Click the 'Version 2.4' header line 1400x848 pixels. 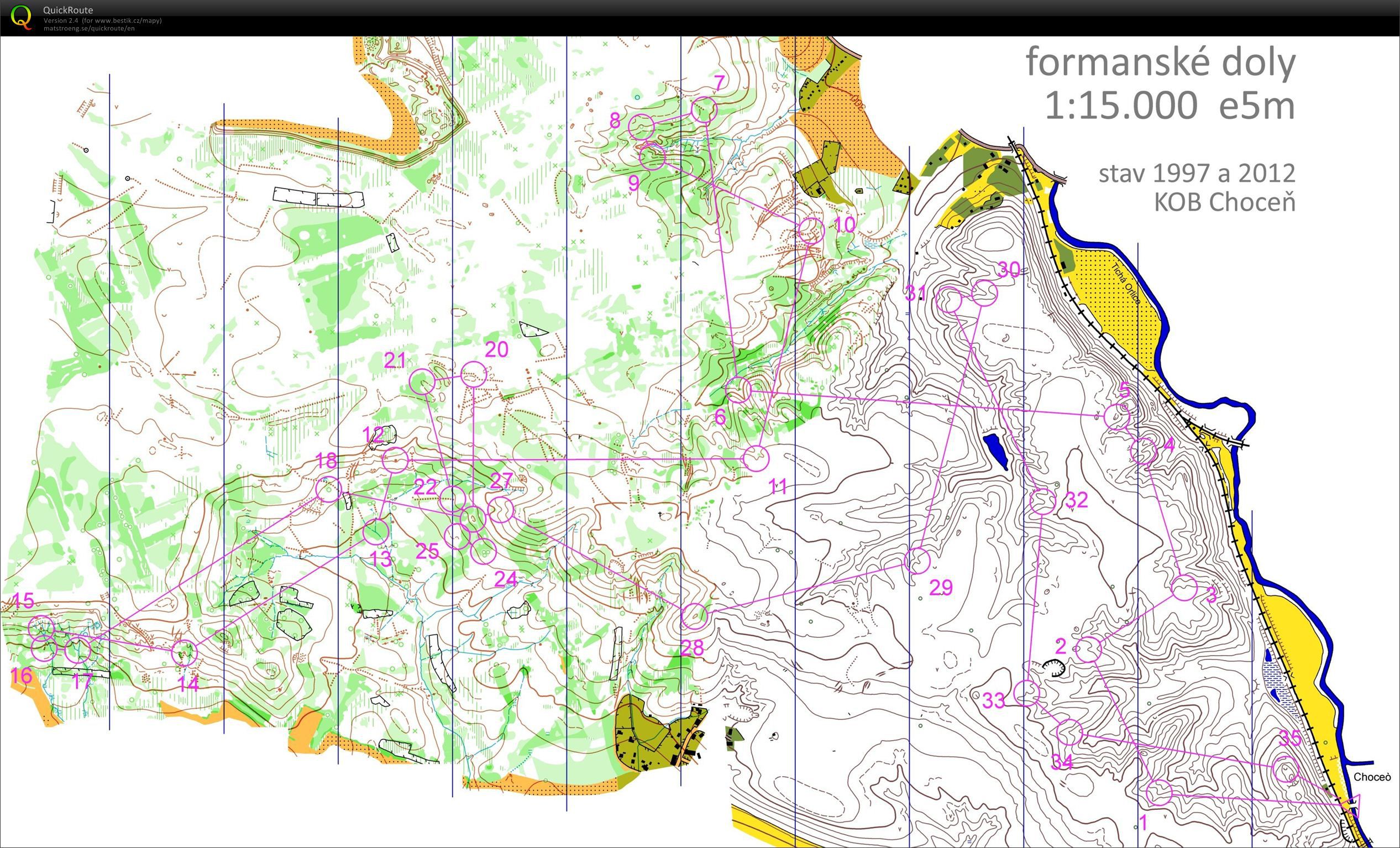102,20
